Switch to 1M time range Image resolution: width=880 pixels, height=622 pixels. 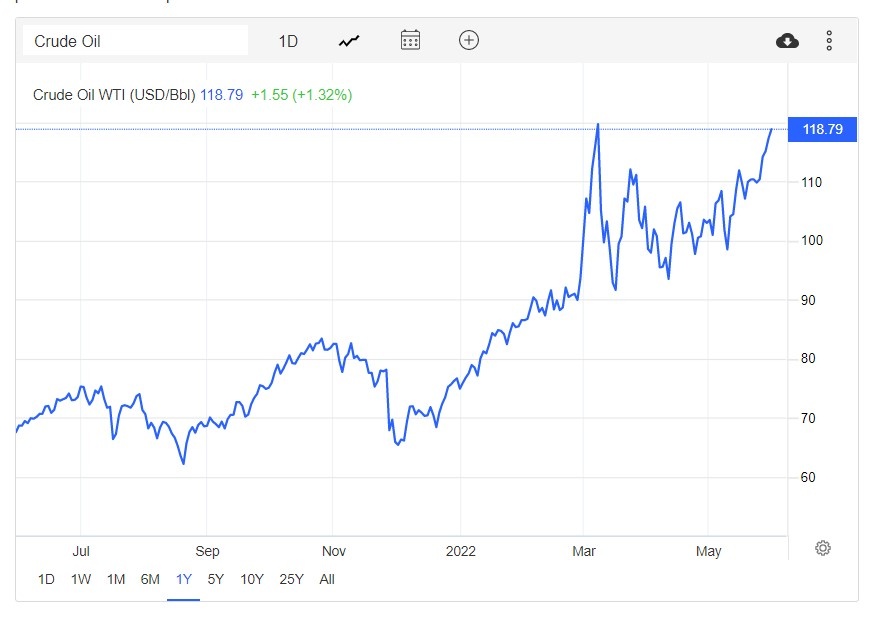[116, 579]
